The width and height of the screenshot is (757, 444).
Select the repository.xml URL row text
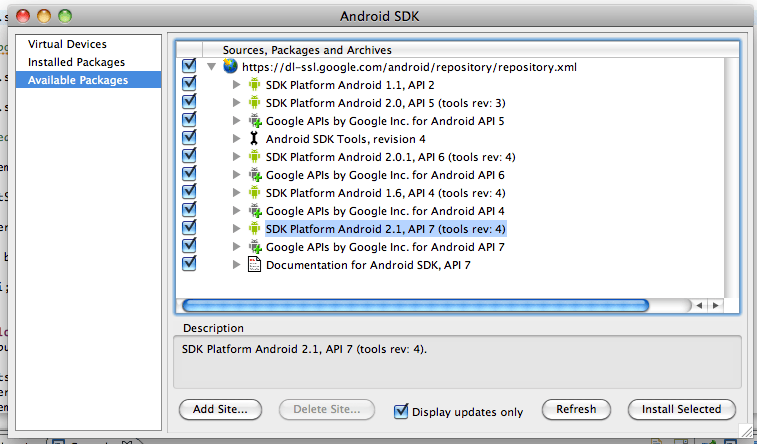pos(409,67)
